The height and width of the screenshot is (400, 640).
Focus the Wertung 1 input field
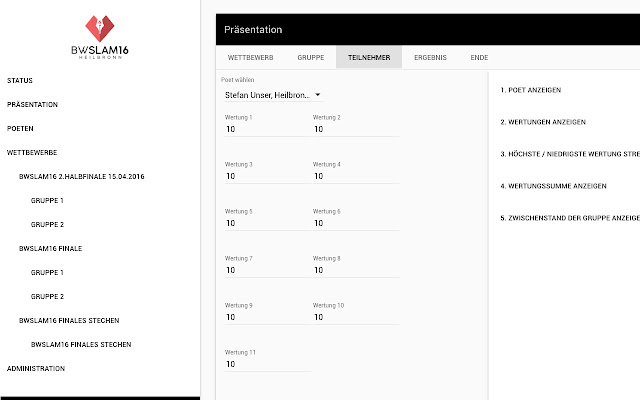point(268,129)
